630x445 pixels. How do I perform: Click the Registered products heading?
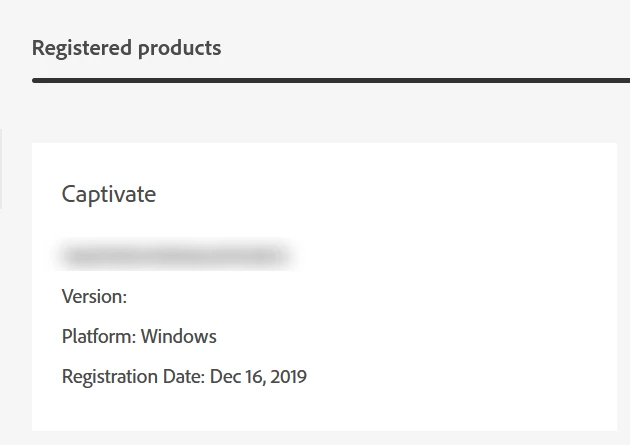pyautogui.click(x=126, y=48)
